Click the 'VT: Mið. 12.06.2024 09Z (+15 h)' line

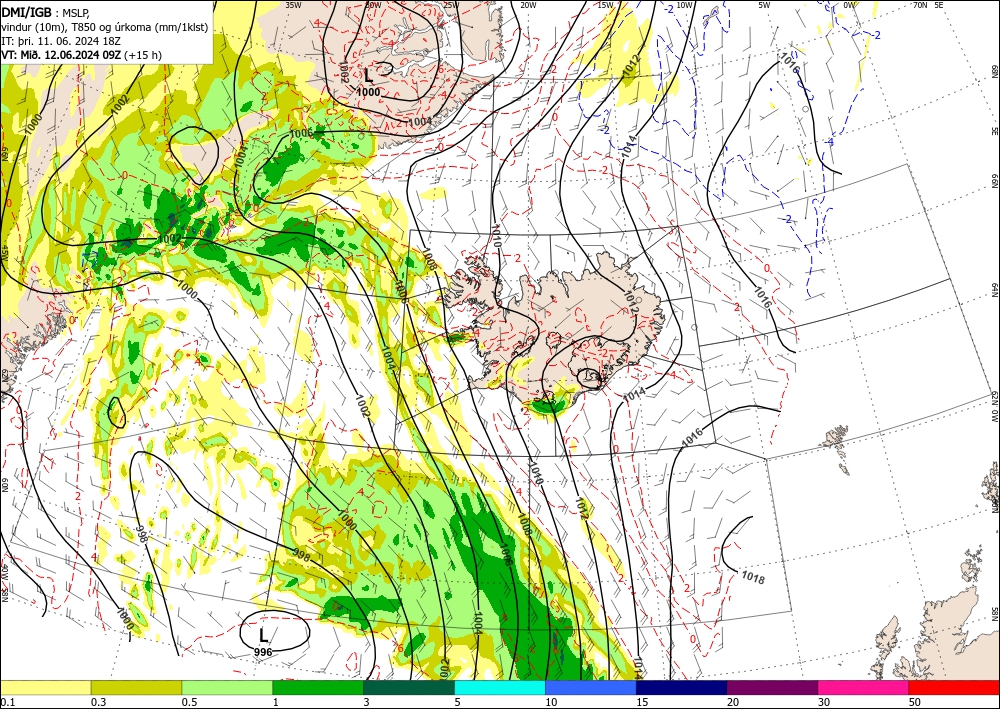[82, 55]
